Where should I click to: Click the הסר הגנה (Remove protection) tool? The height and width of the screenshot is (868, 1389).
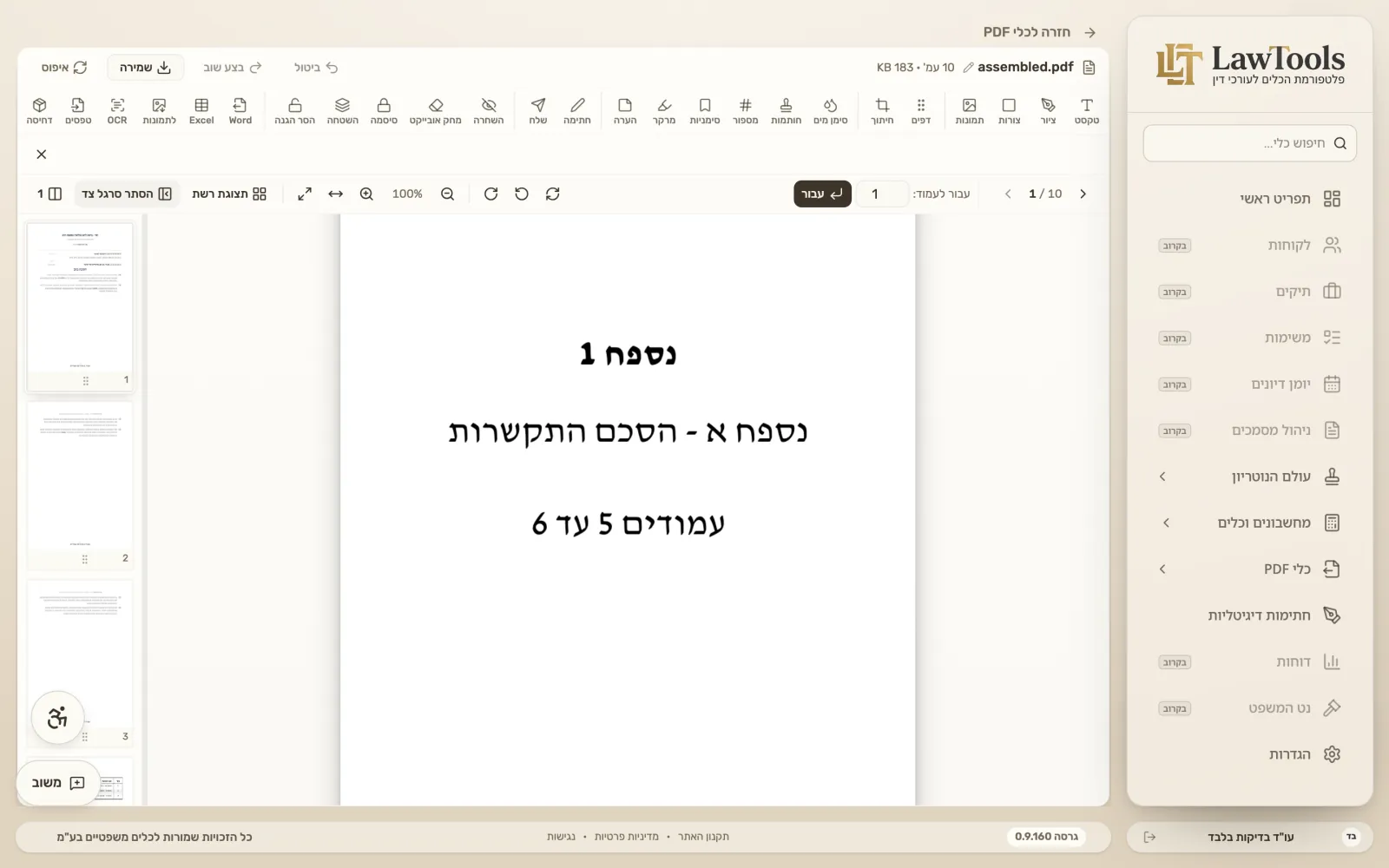point(294,111)
